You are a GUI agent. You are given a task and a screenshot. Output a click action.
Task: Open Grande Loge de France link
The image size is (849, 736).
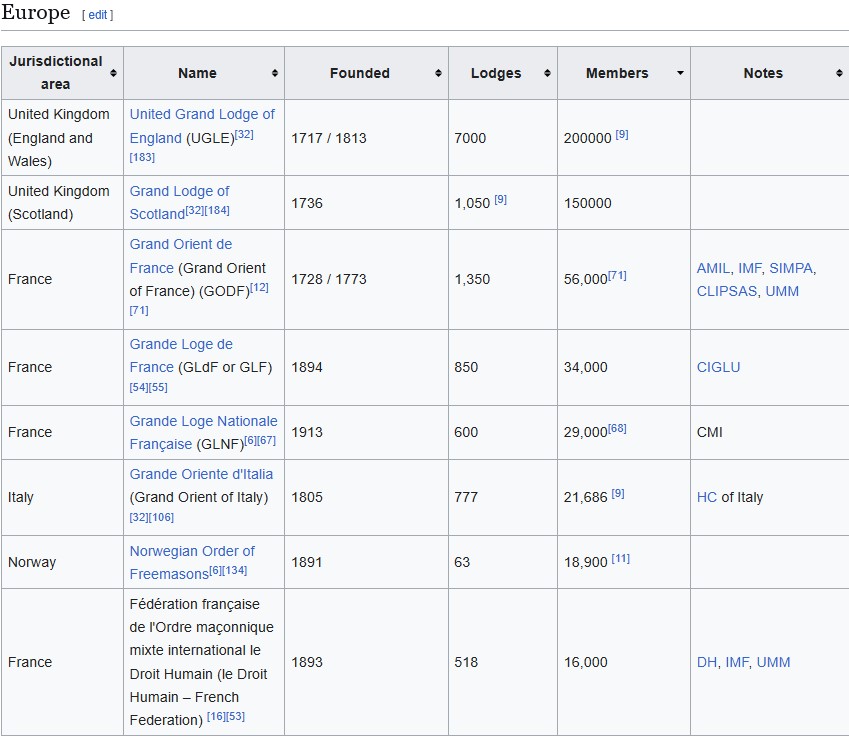pos(181,356)
